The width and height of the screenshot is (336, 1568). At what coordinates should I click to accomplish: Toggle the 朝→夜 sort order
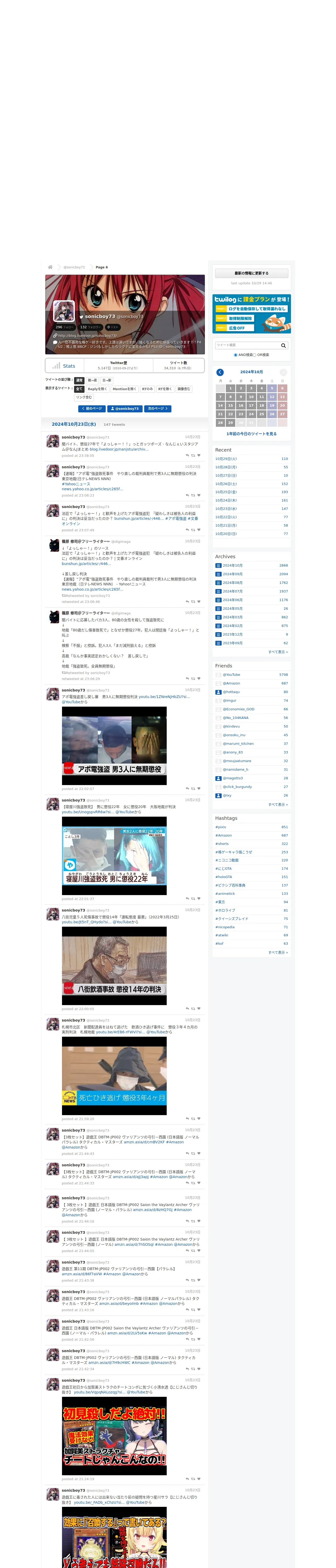[92, 381]
